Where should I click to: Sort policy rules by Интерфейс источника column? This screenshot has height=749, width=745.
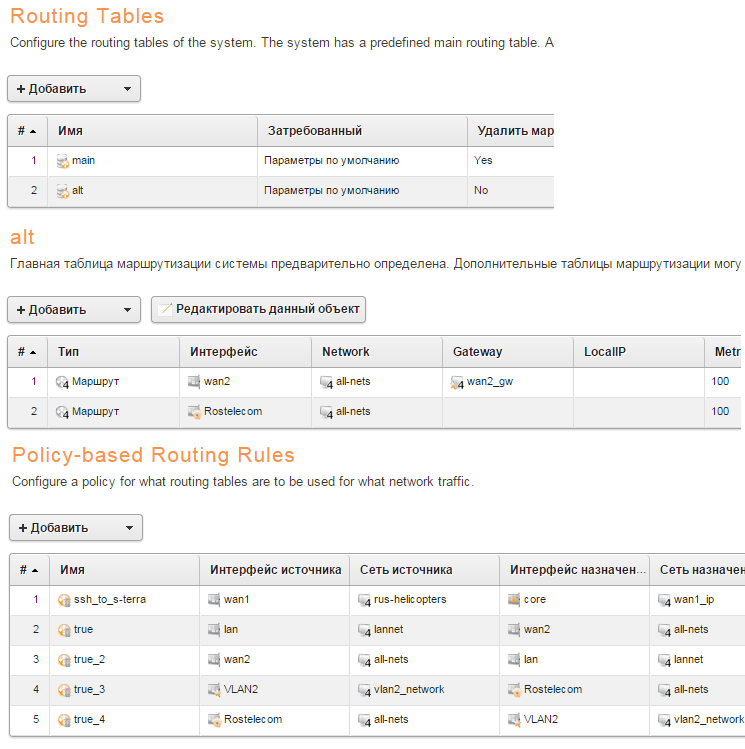pyautogui.click(x=273, y=570)
